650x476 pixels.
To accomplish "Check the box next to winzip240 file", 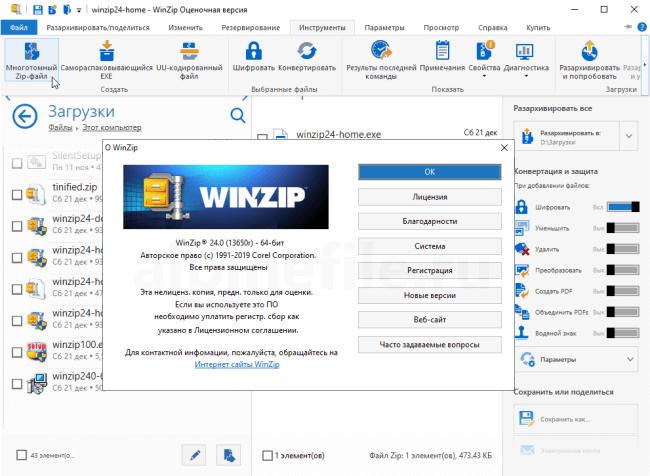I will pos(17,384).
